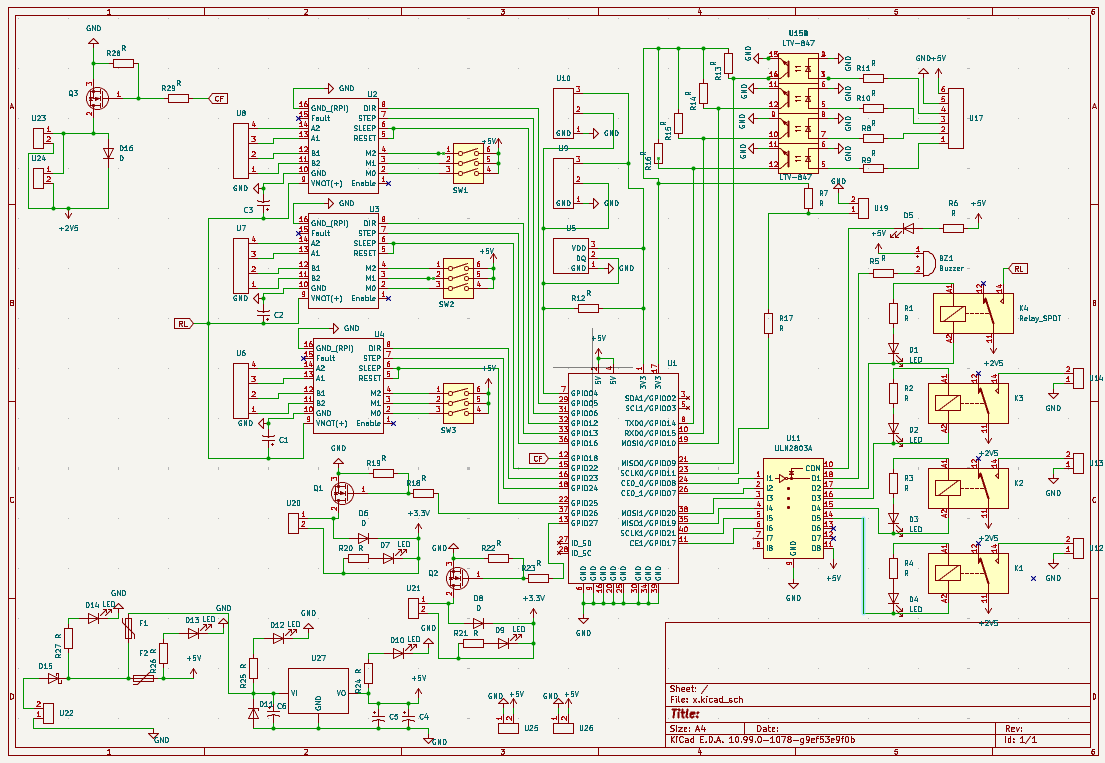Screen dimensions: 1105x763
Task: Select the Q1 MOSFET symbol
Action: pyautogui.click(x=342, y=492)
